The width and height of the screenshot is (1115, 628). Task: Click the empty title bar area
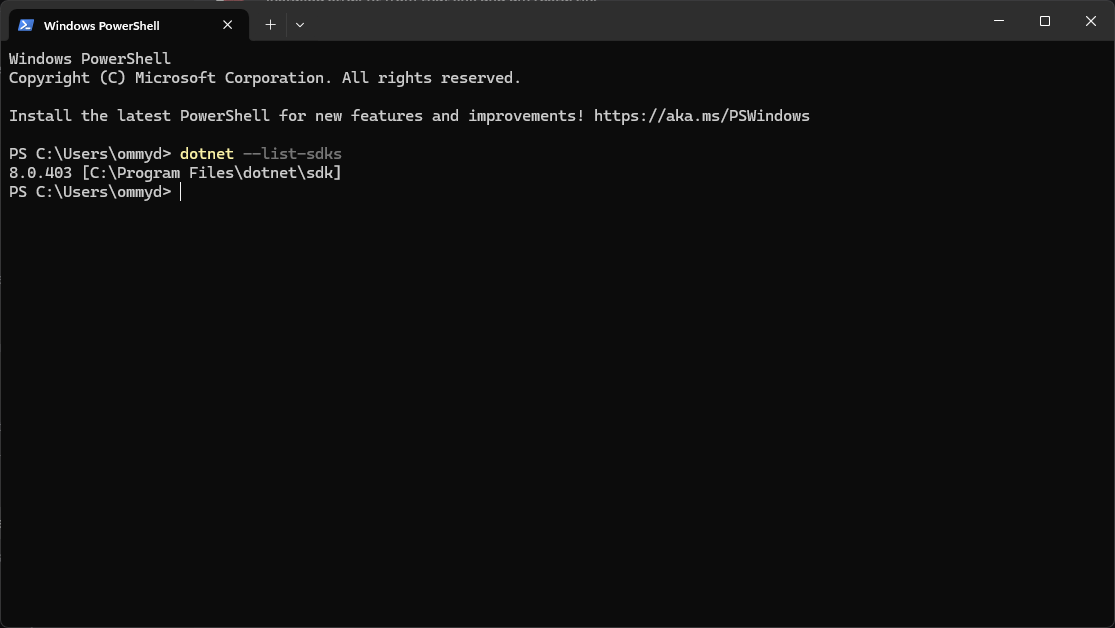coord(640,21)
